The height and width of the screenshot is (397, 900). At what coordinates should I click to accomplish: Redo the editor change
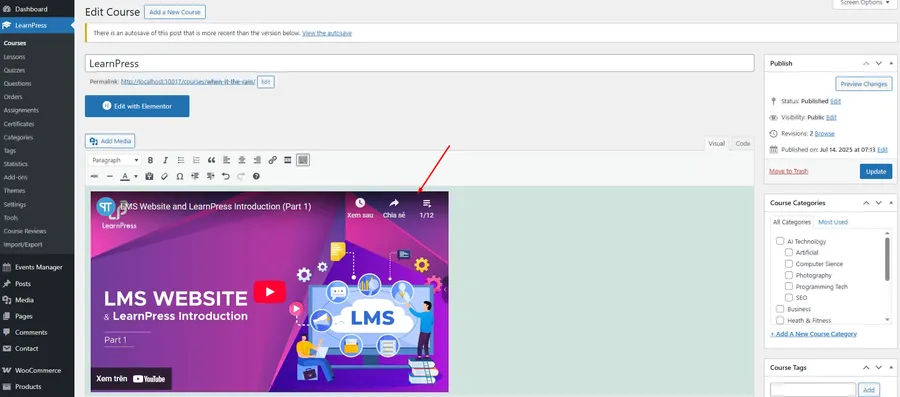click(241, 176)
